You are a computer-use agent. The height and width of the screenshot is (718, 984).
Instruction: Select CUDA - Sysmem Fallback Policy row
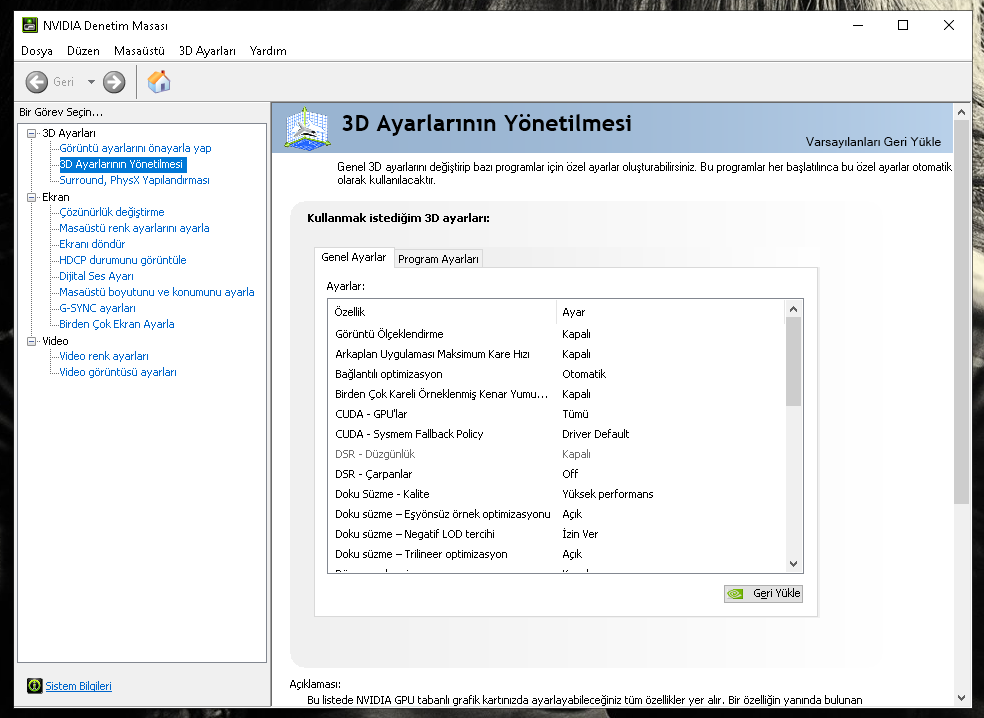point(557,434)
